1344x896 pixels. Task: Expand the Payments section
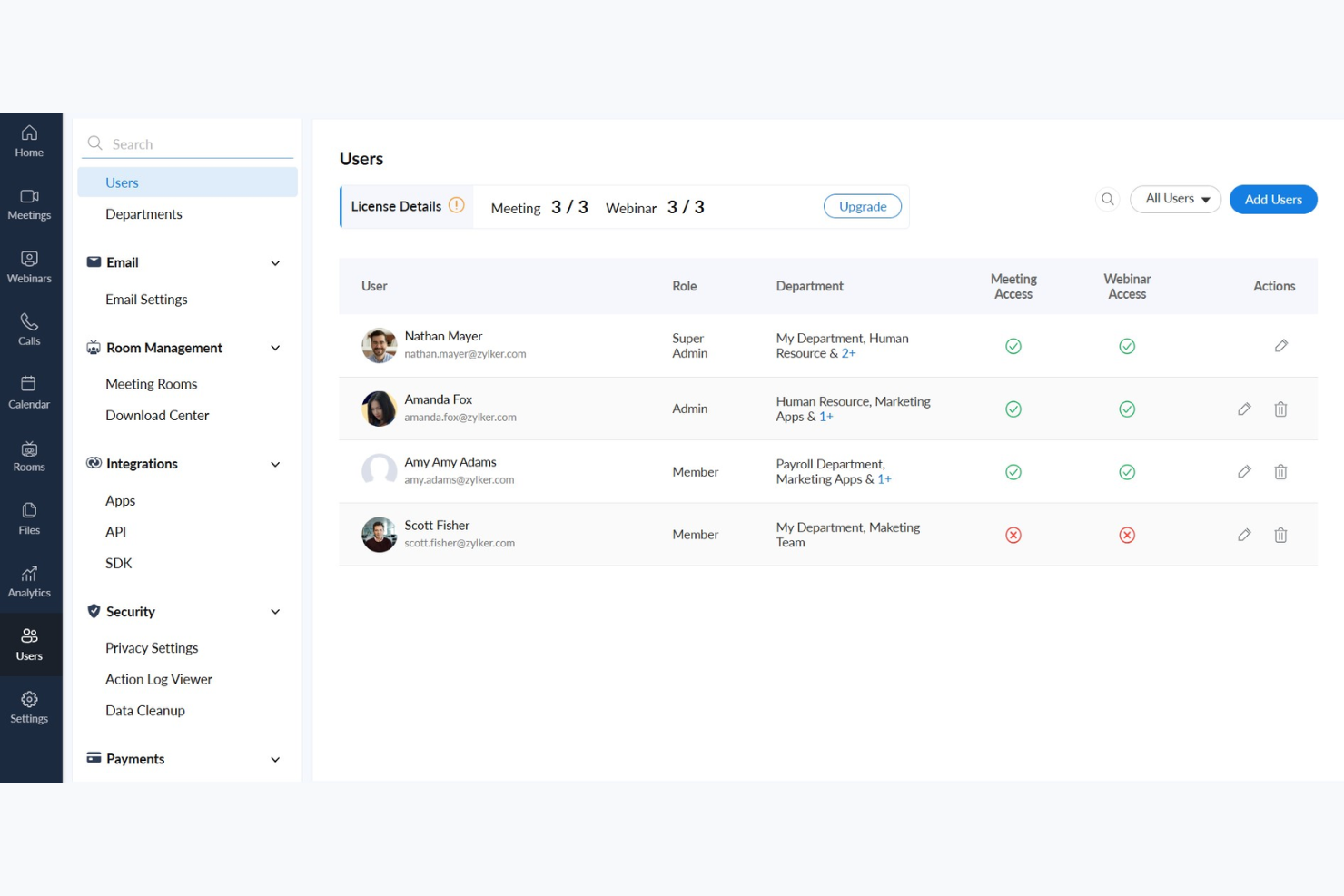(x=275, y=759)
